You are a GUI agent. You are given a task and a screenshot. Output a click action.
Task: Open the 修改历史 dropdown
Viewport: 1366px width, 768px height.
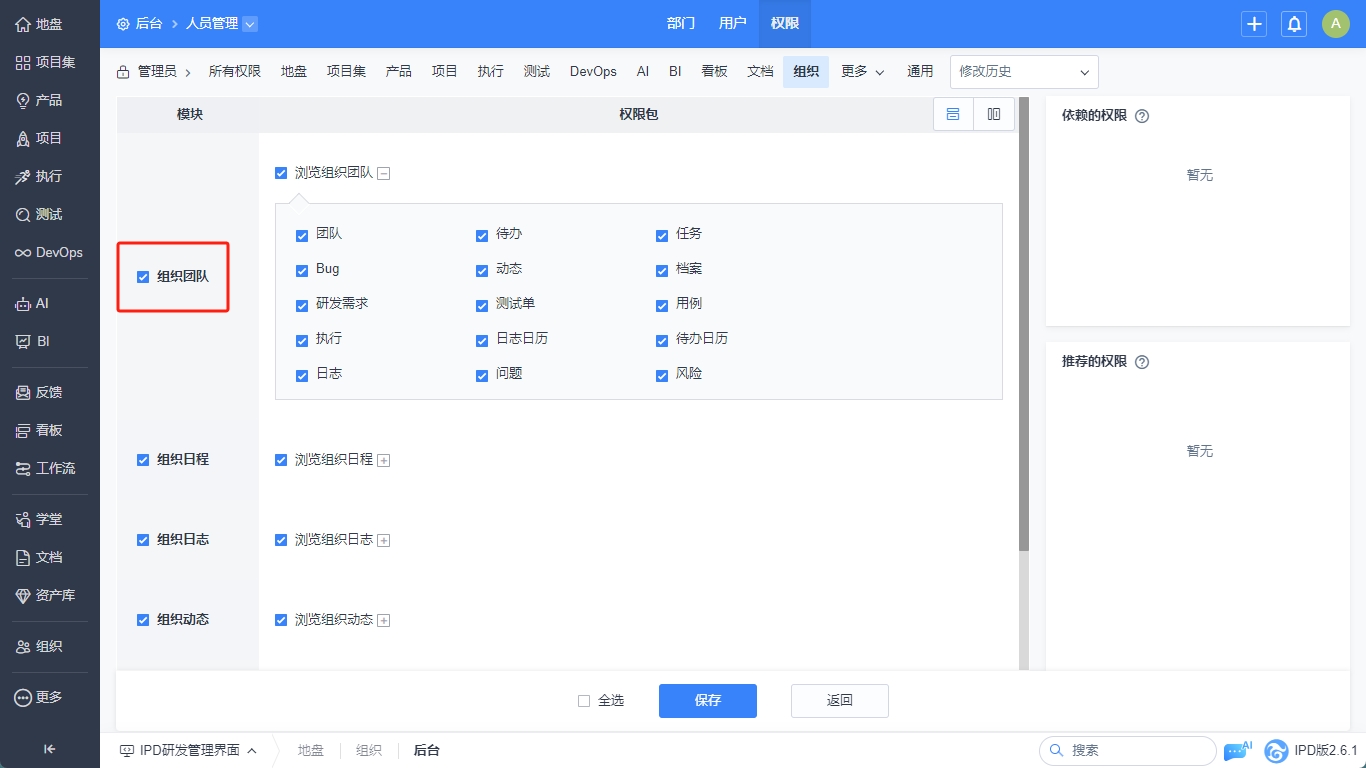1023,72
